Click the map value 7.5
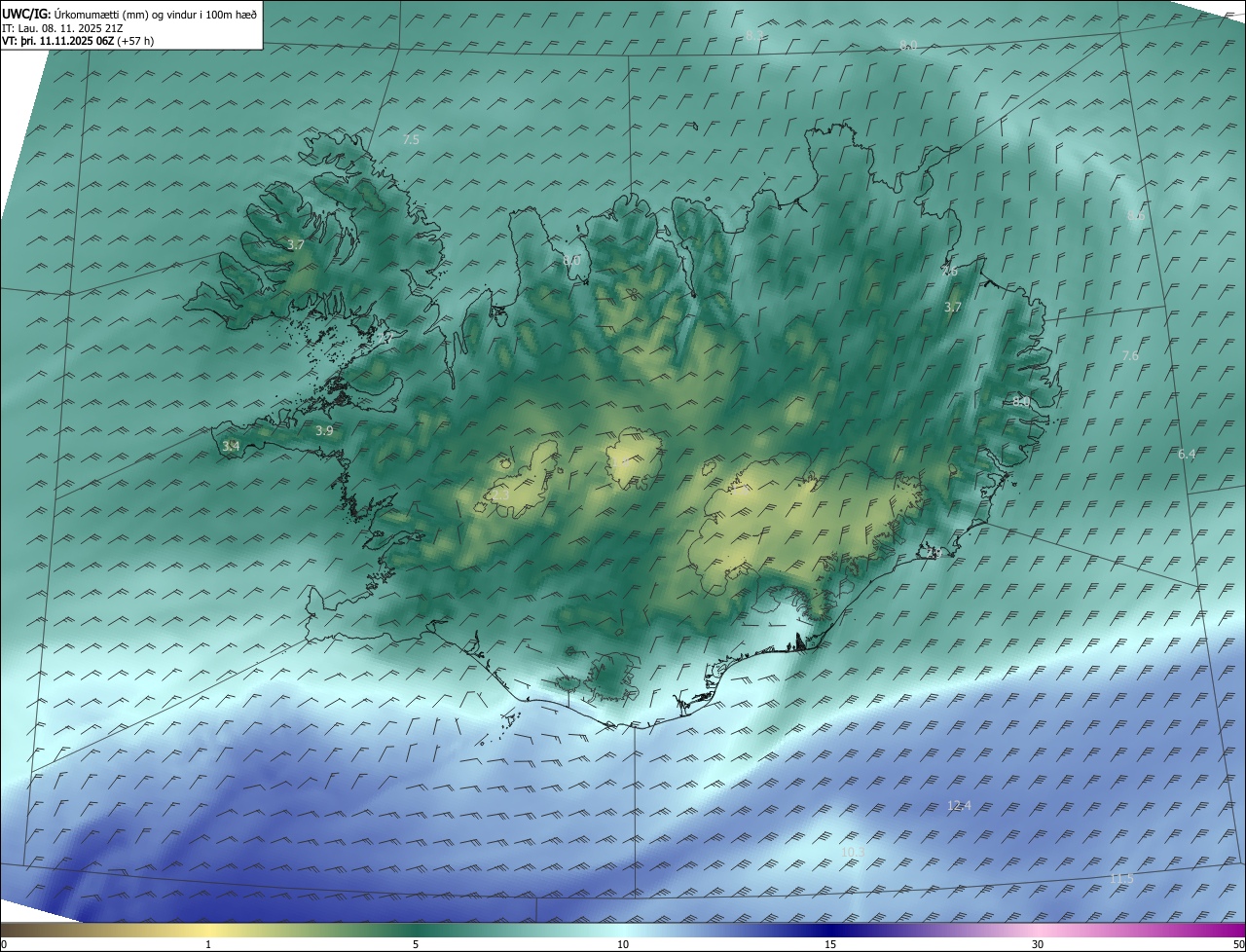This screenshot has width=1246, height=952. pyautogui.click(x=411, y=140)
